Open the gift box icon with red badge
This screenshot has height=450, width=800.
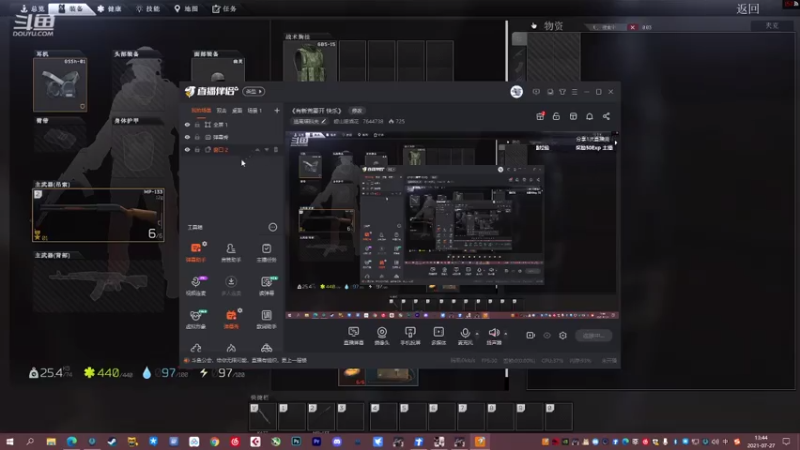(540, 116)
